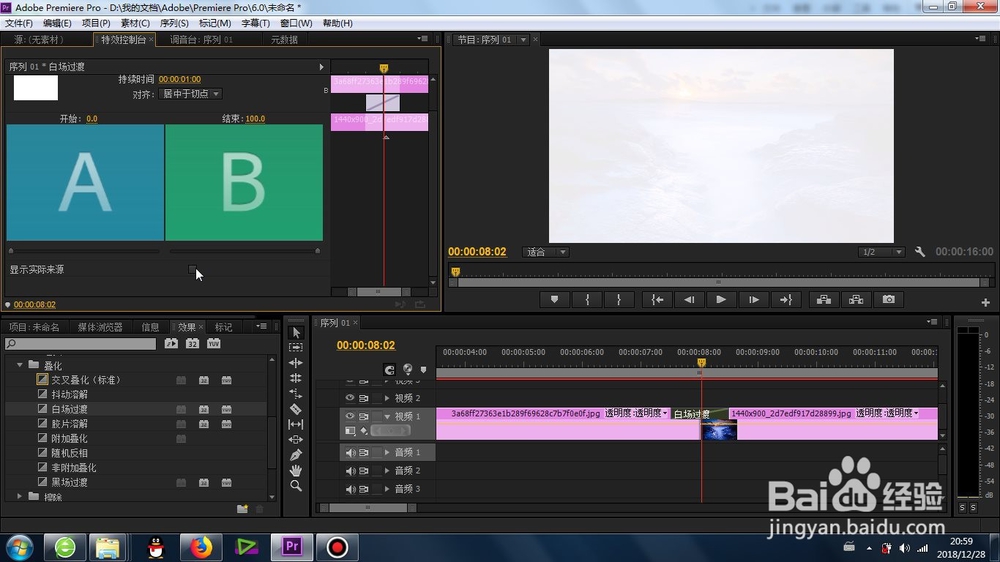Open 字幕(T) menu

click(256, 23)
